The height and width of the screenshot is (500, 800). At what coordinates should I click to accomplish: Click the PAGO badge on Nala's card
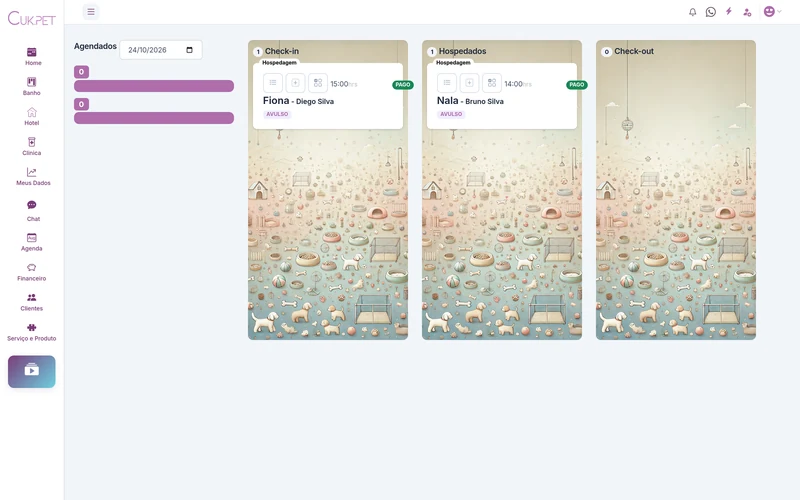point(577,85)
